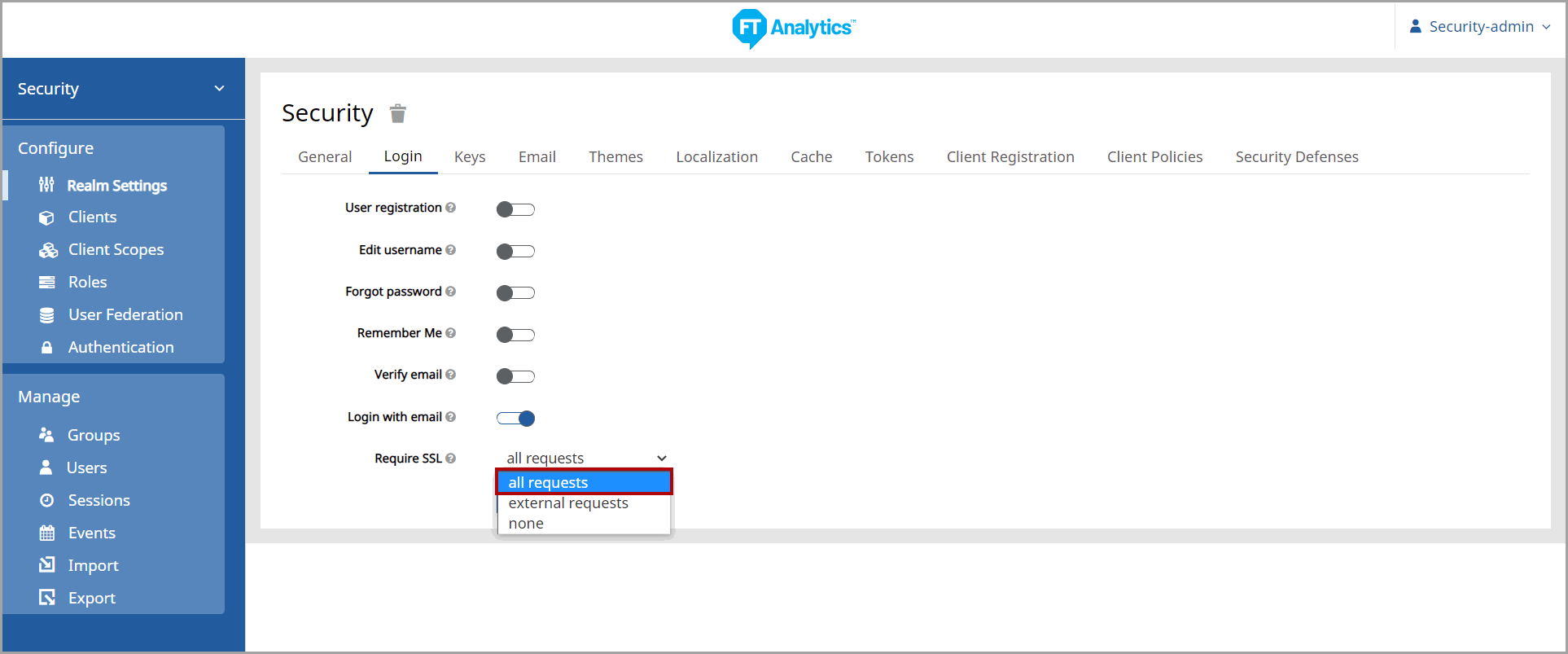Select 'external requests' from SSL dropdown
This screenshot has width=1568, height=654.
[x=568, y=503]
